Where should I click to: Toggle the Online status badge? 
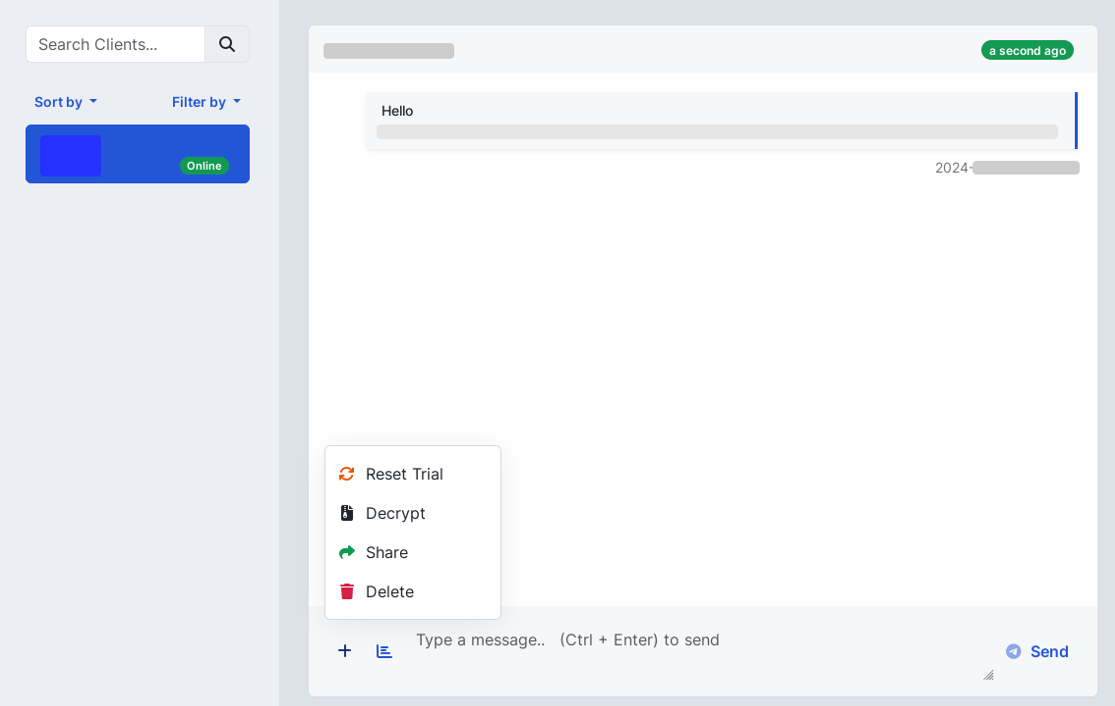pyautogui.click(x=203, y=165)
